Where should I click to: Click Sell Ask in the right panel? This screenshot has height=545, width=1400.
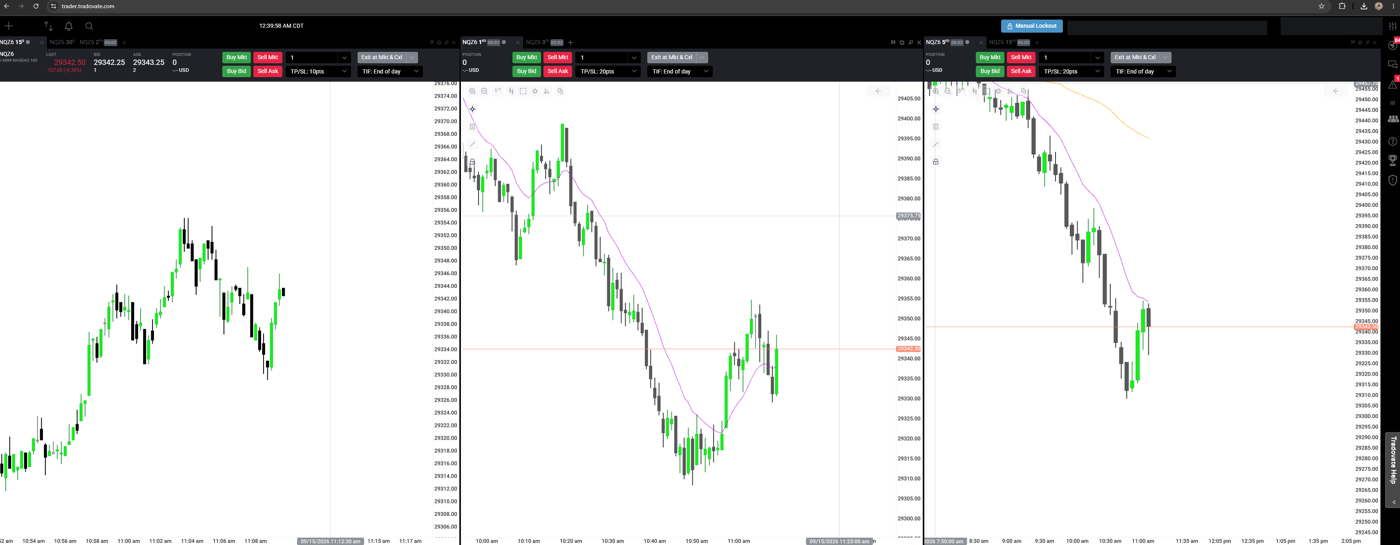[1021, 71]
